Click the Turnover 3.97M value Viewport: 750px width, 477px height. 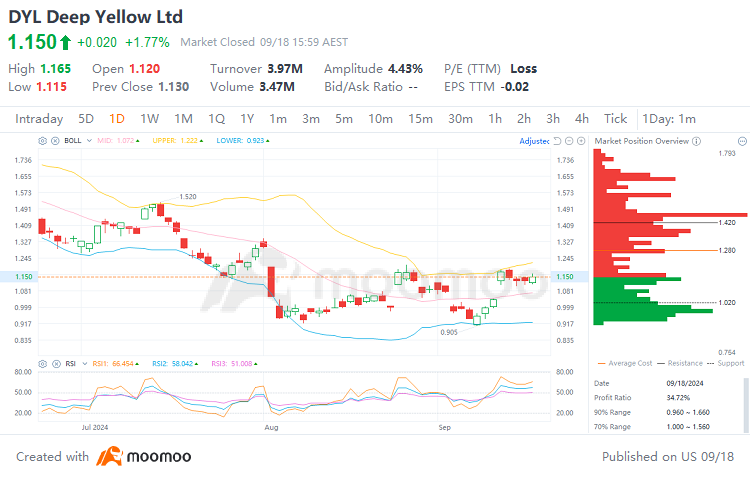click(x=285, y=69)
